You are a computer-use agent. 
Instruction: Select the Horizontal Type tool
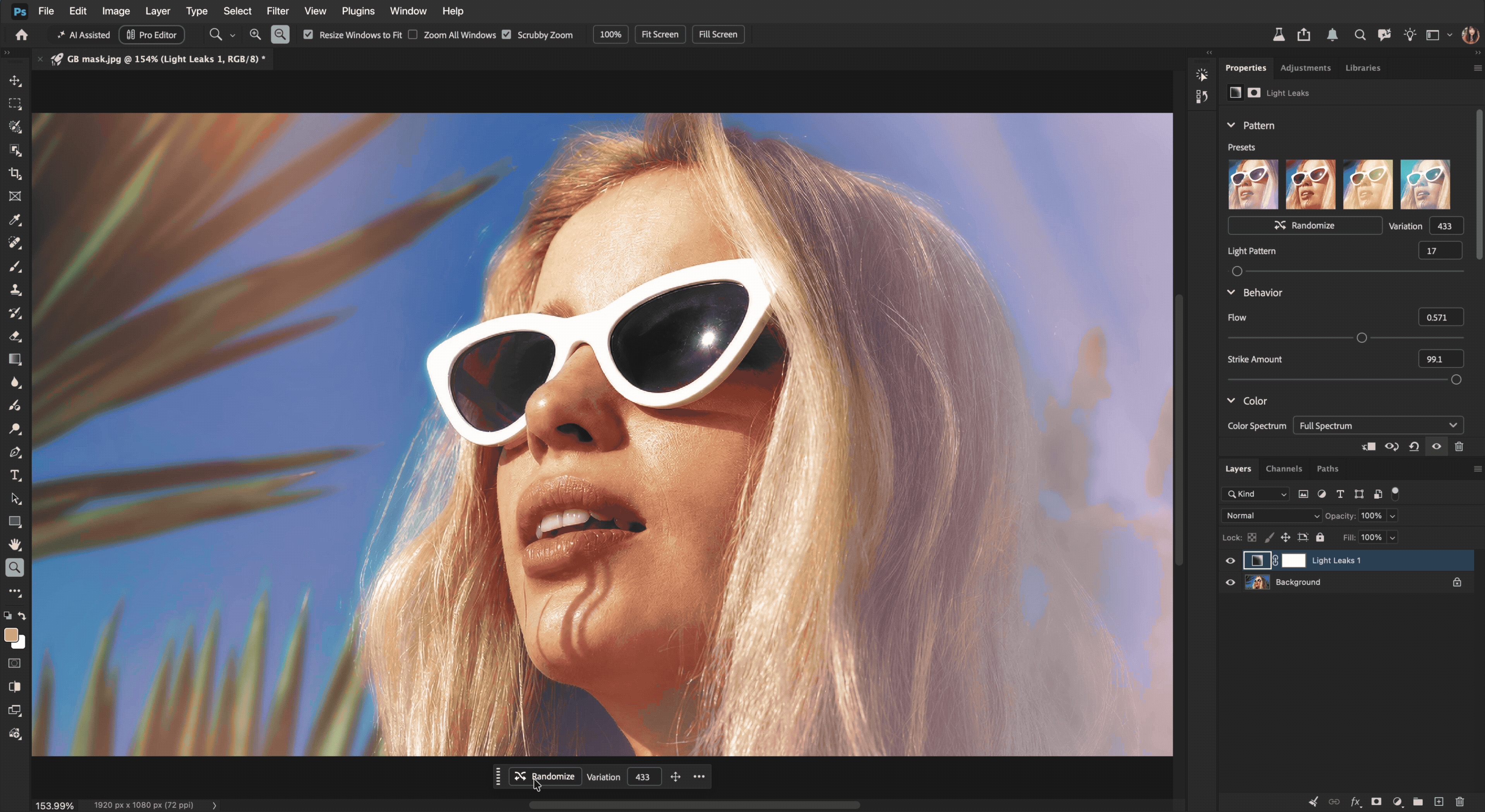[x=15, y=475]
